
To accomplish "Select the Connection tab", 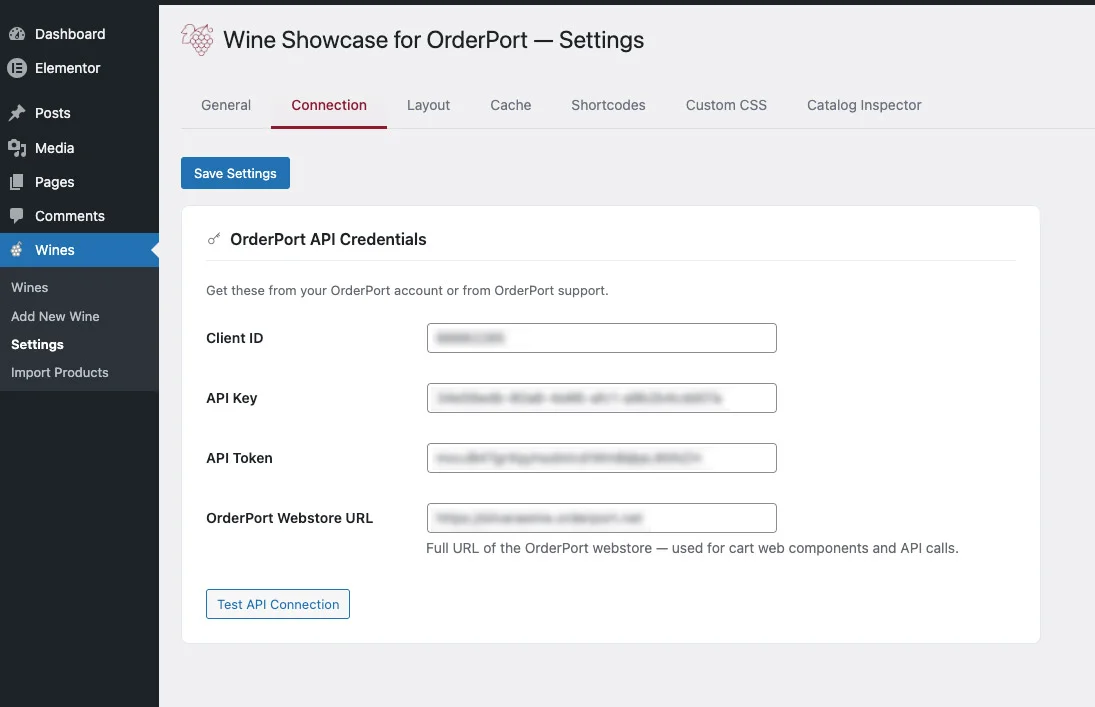I will (329, 105).
